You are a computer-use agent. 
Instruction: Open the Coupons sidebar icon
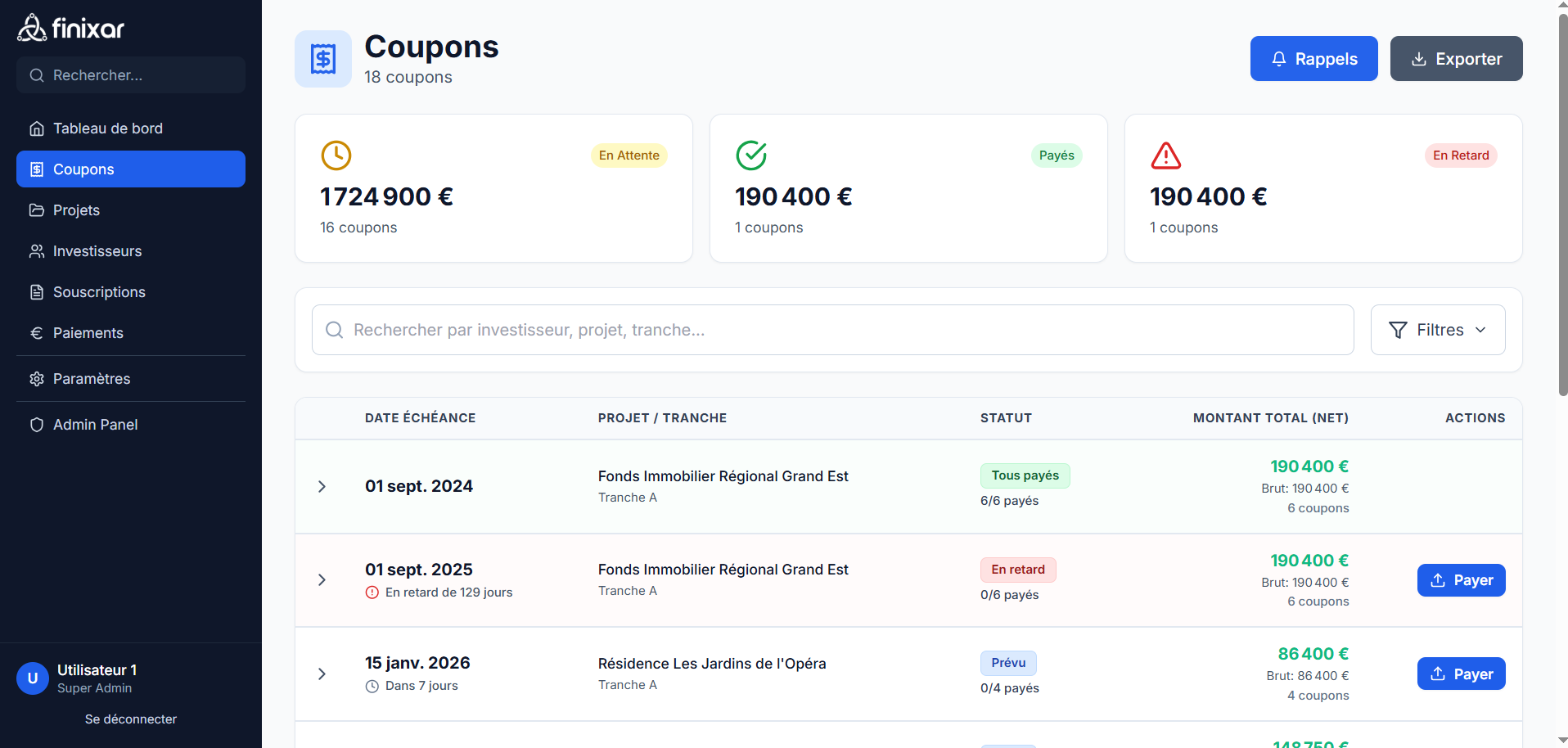click(36, 169)
